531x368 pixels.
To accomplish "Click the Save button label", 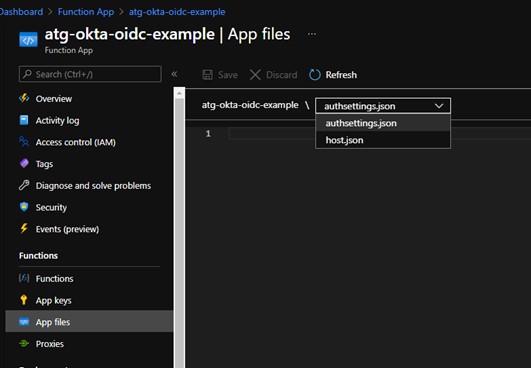I will pyautogui.click(x=228, y=75).
